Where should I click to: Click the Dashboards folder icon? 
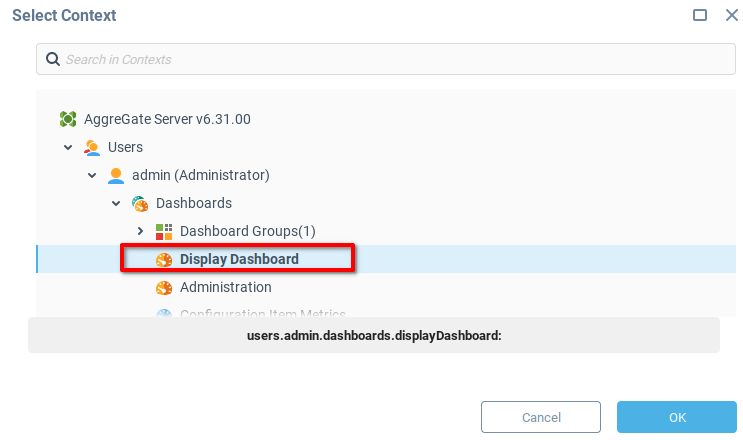point(140,203)
